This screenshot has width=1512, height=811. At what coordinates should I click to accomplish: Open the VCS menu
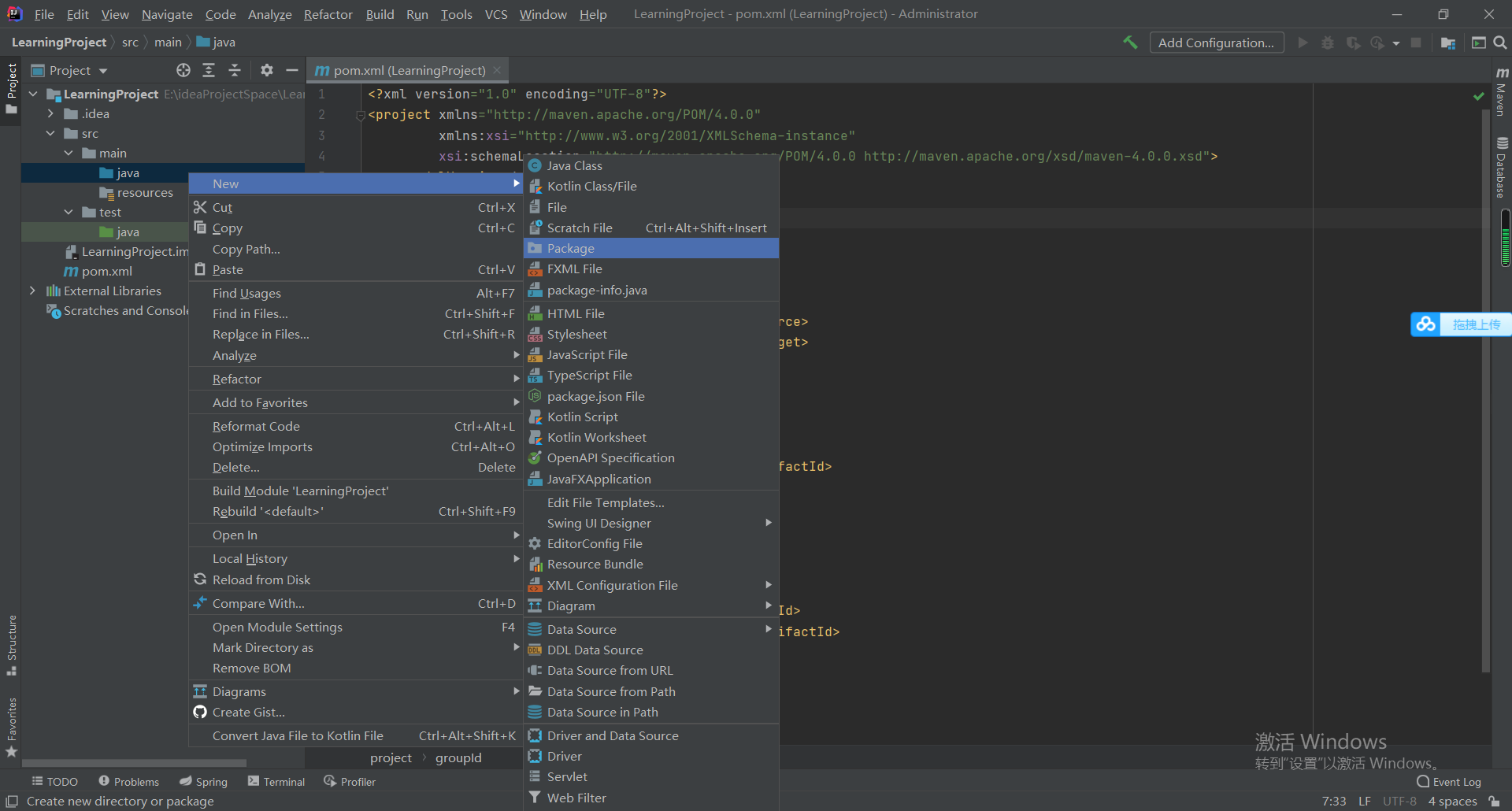pyautogui.click(x=496, y=14)
